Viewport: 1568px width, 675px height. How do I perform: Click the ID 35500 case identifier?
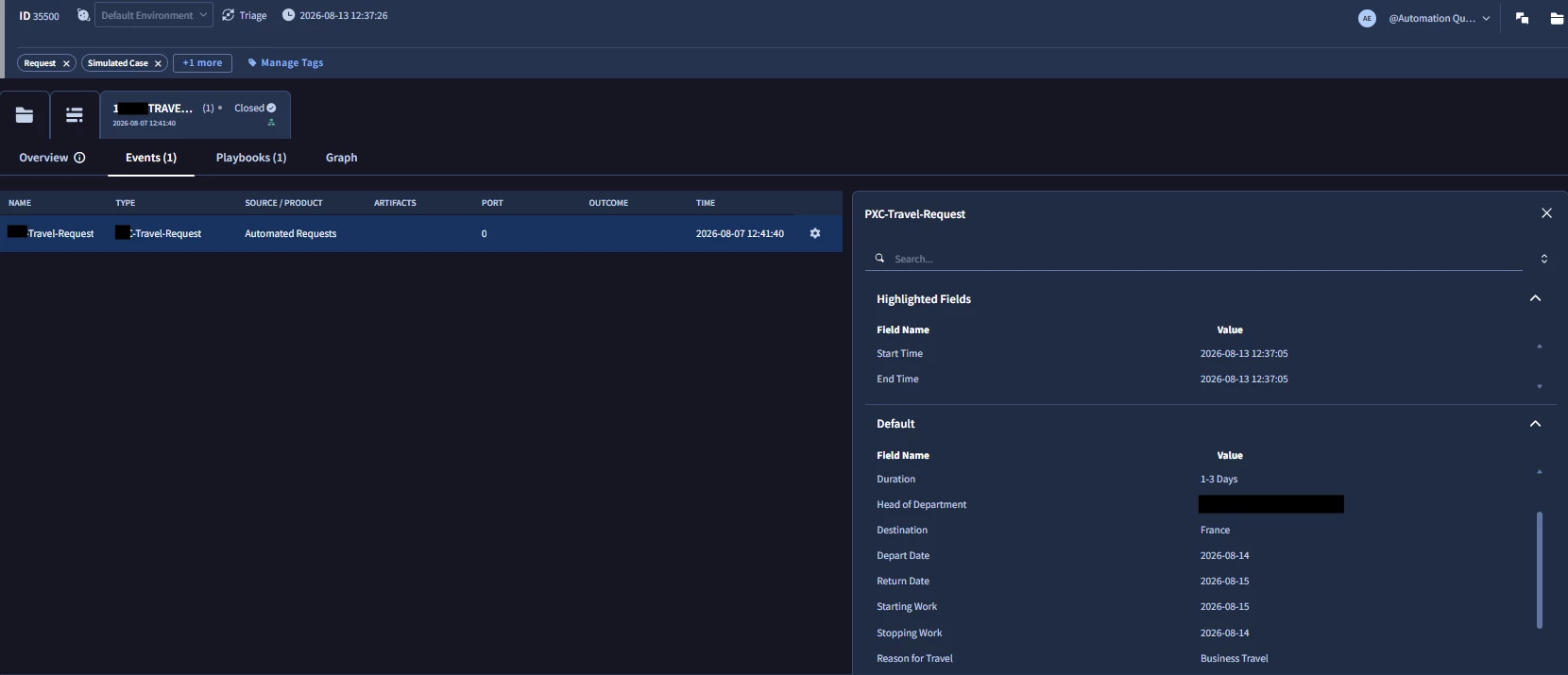(39, 16)
